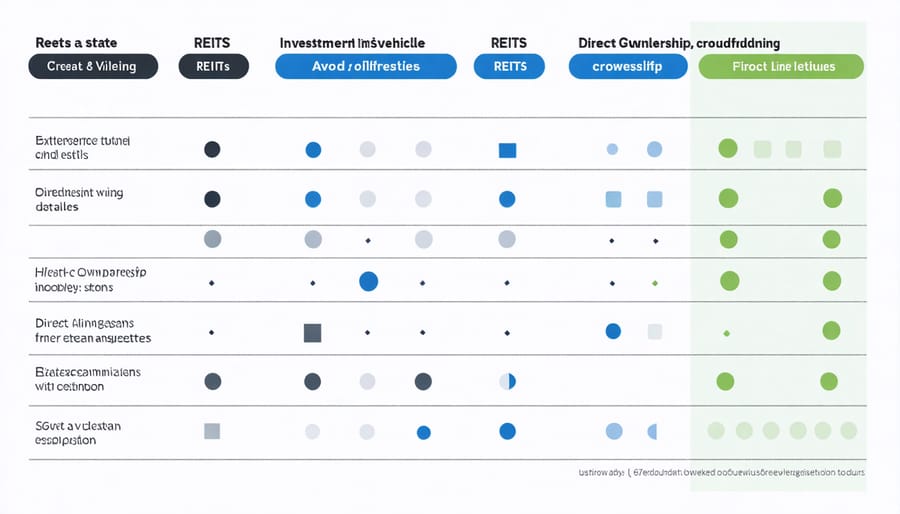Screen dimensions: 900x514
Task: Click the blue REITS pill button
Action: [x=508, y=67]
